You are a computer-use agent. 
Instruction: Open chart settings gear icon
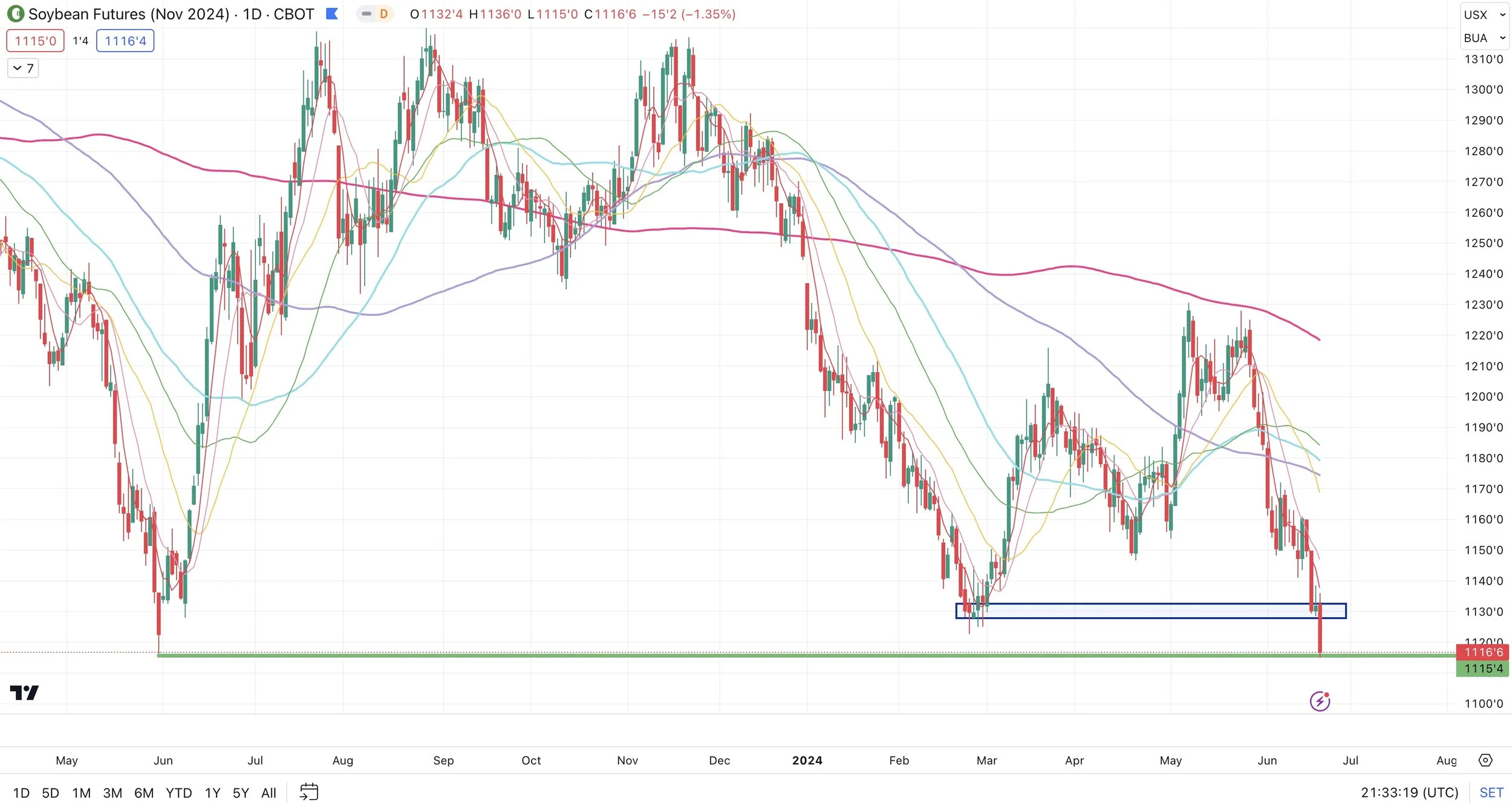point(1485,760)
